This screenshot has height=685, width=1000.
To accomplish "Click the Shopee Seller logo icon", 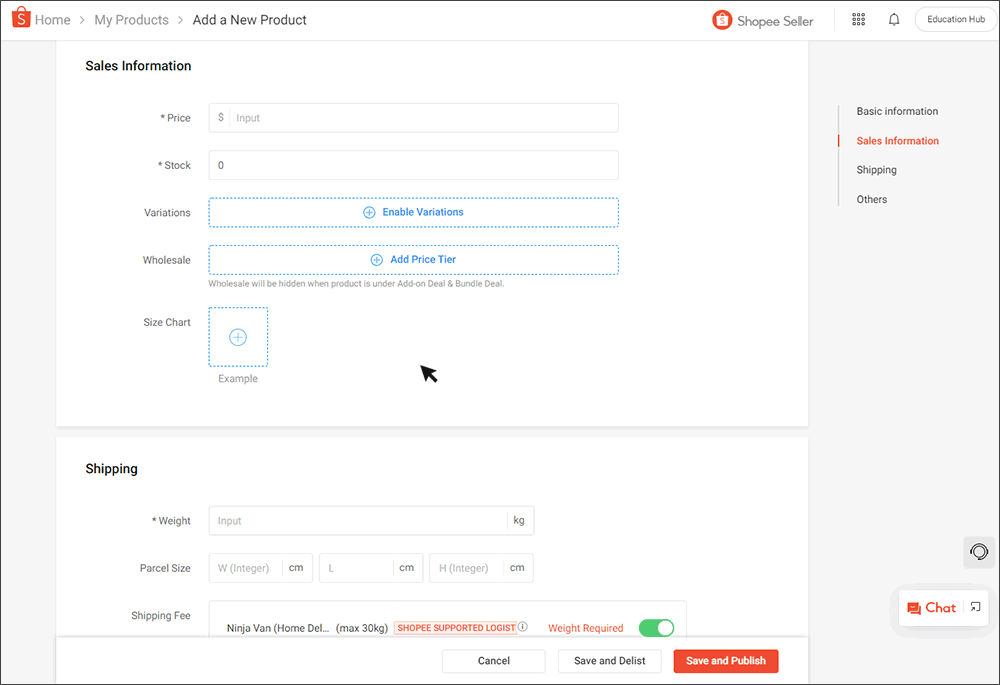I will tap(722, 19).
